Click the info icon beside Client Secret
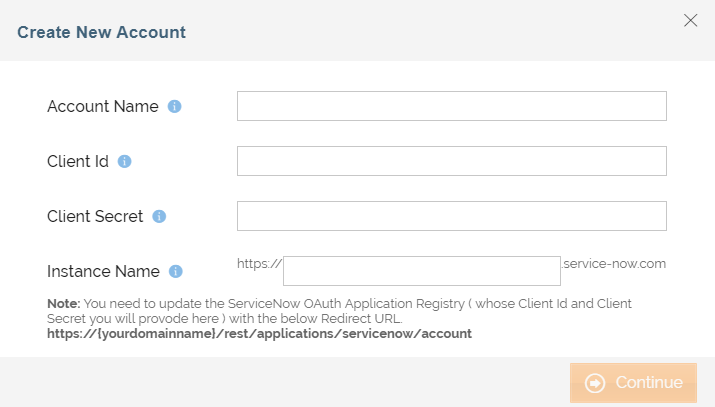Image resolution: width=715 pixels, height=407 pixels. click(x=159, y=216)
